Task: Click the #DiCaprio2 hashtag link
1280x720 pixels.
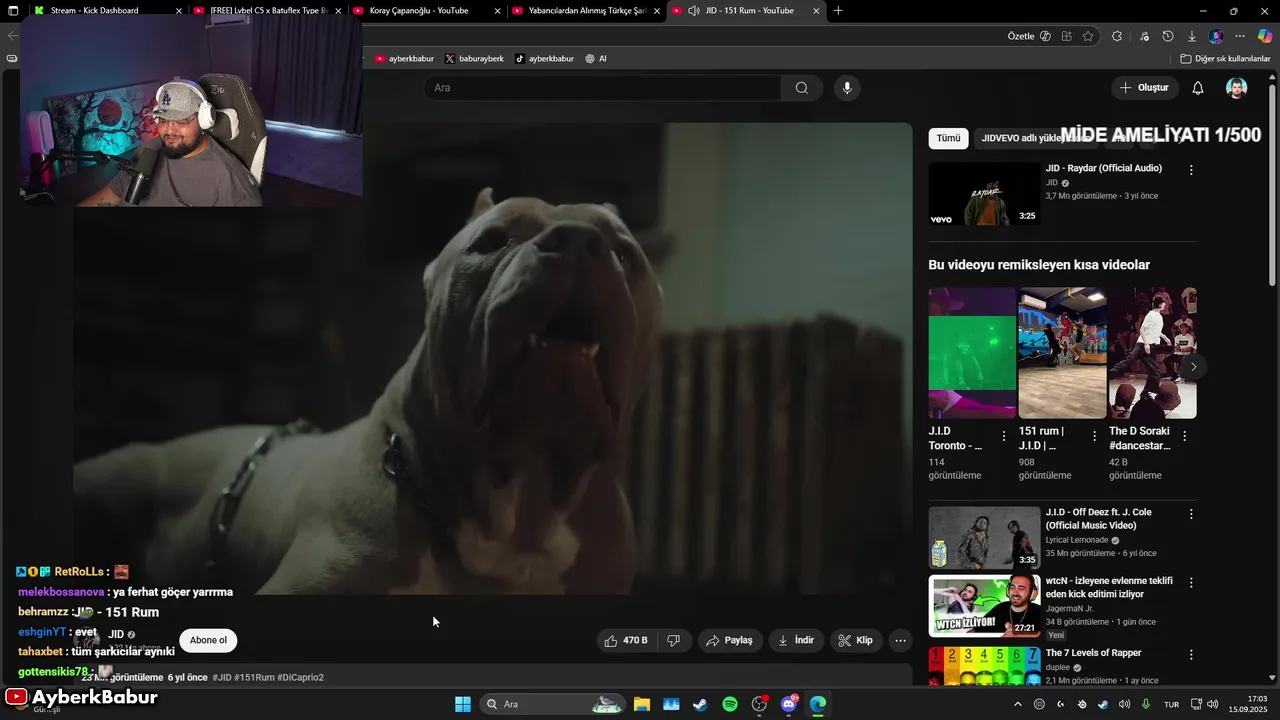Action: (x=300, y=678)
